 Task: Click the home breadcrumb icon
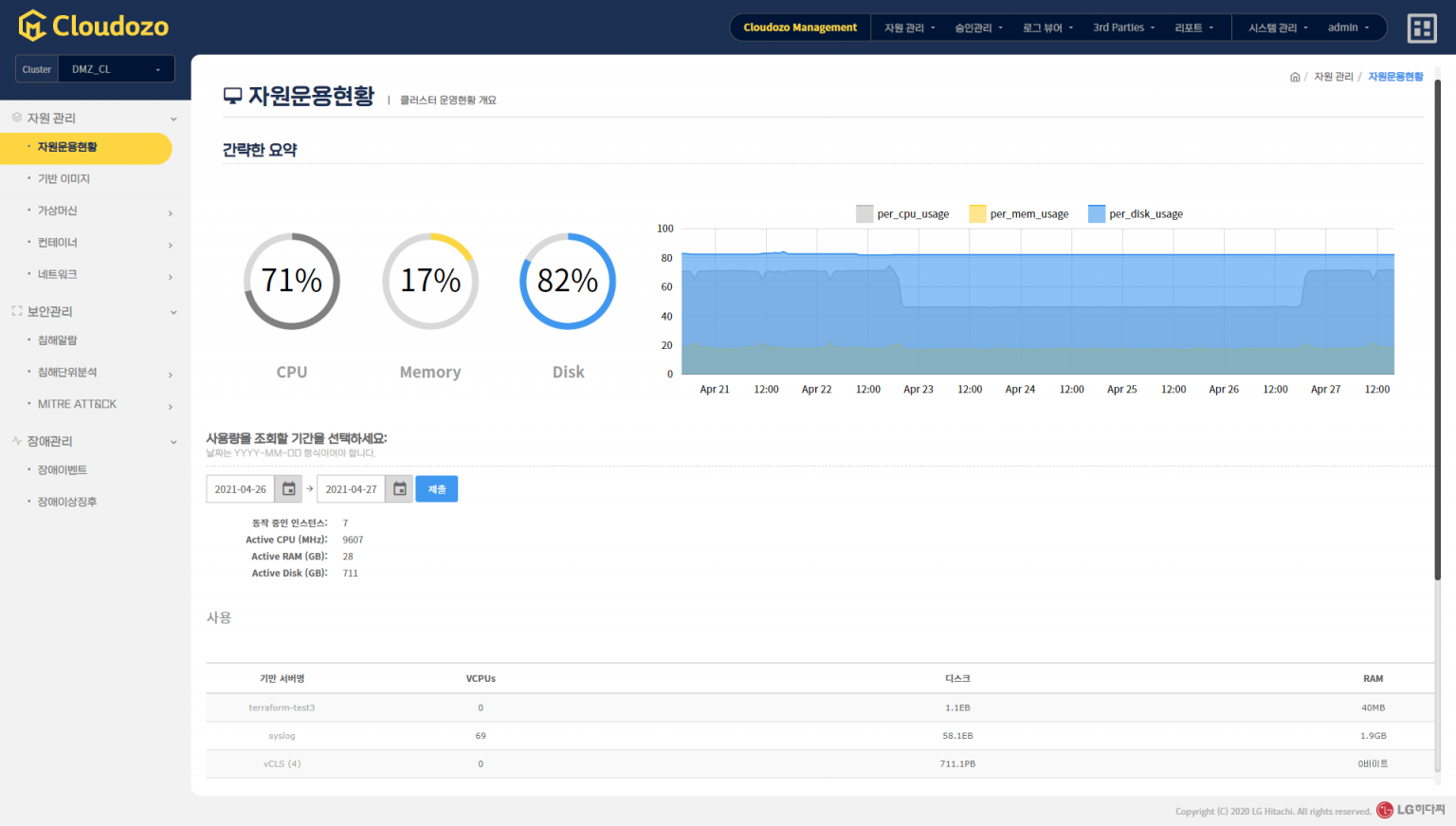coord(1295,77)
